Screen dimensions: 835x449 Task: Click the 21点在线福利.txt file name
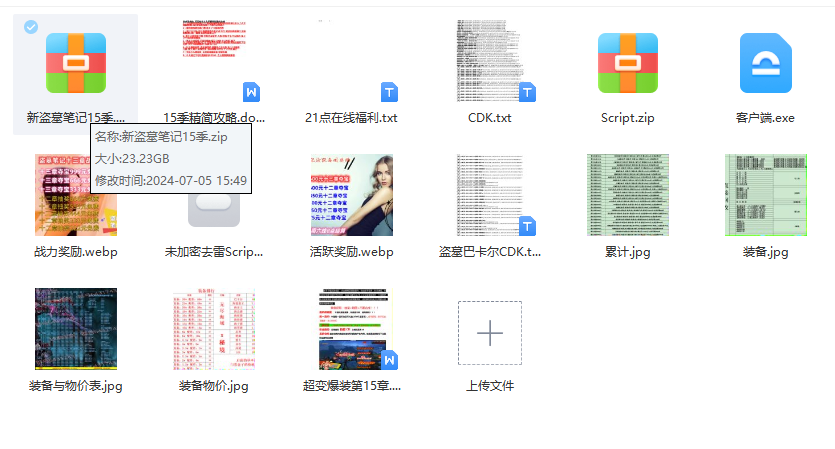click(x=351, y=118)
